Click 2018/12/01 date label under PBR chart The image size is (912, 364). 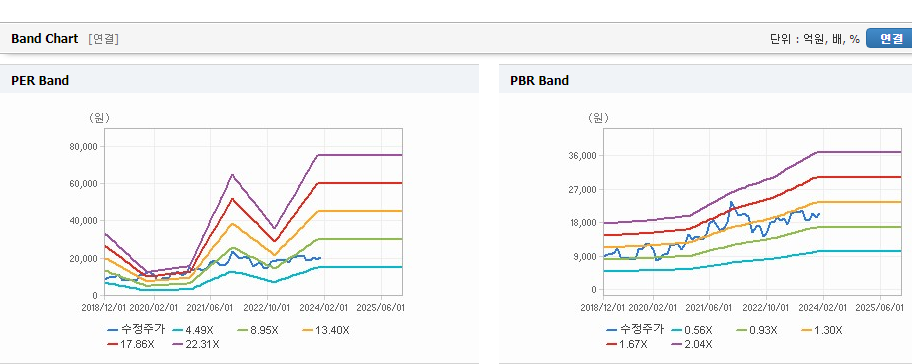coord(603,308)
